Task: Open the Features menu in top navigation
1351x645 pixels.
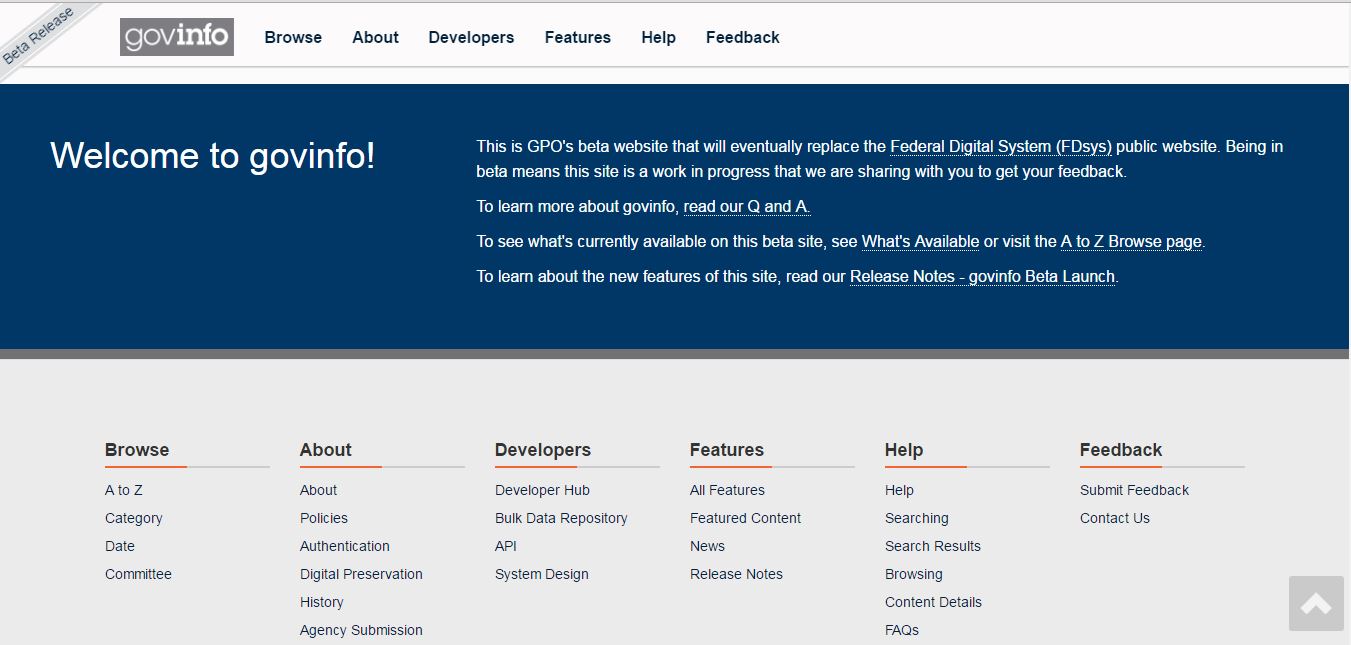Action: 578,37
